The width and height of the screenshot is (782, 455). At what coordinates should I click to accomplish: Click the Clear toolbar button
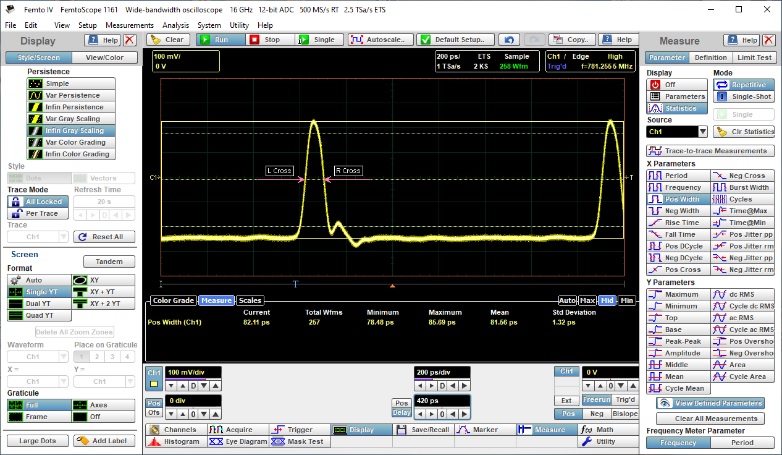coord(168,40)
